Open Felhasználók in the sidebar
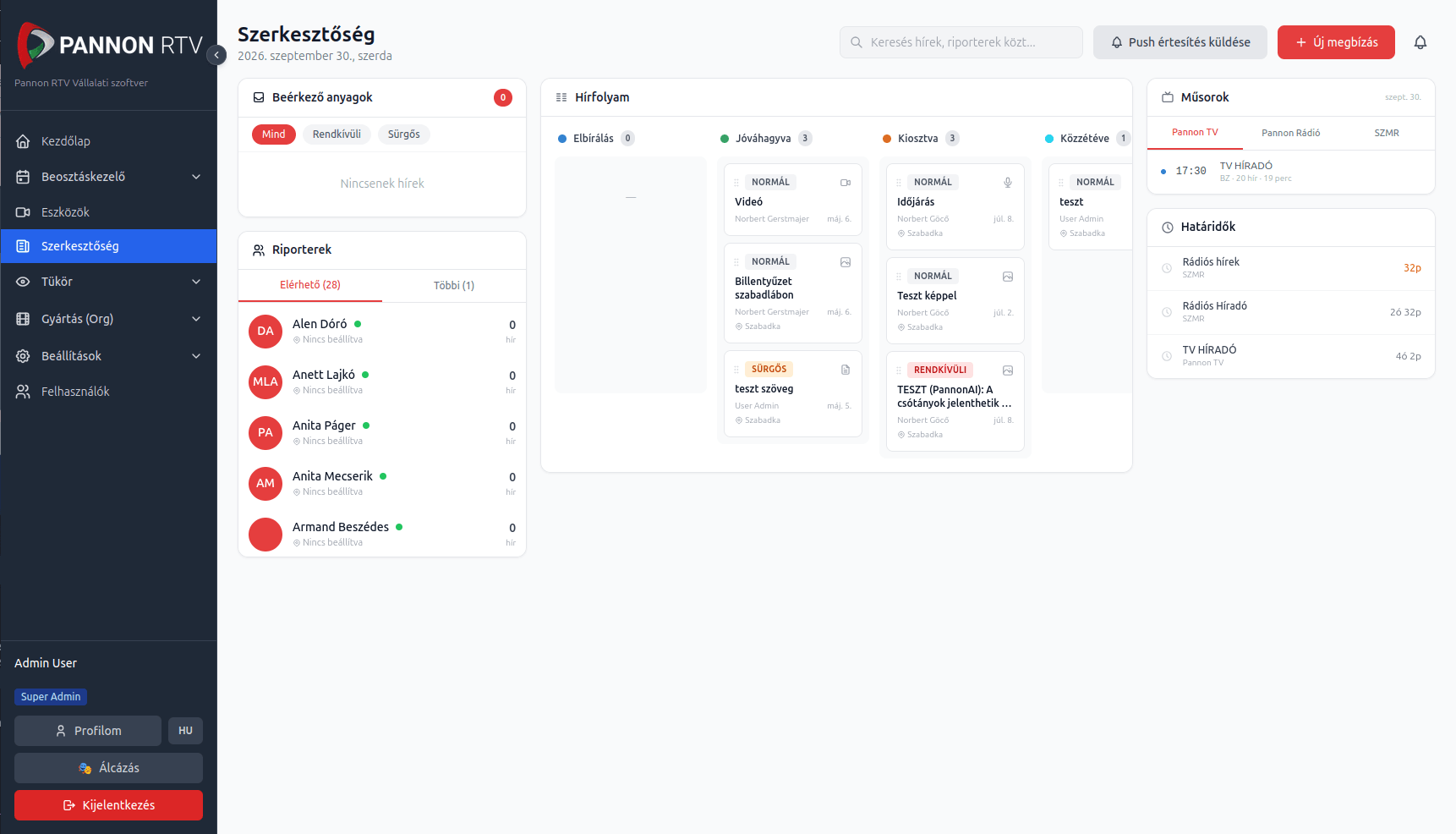 coord(108,392)
